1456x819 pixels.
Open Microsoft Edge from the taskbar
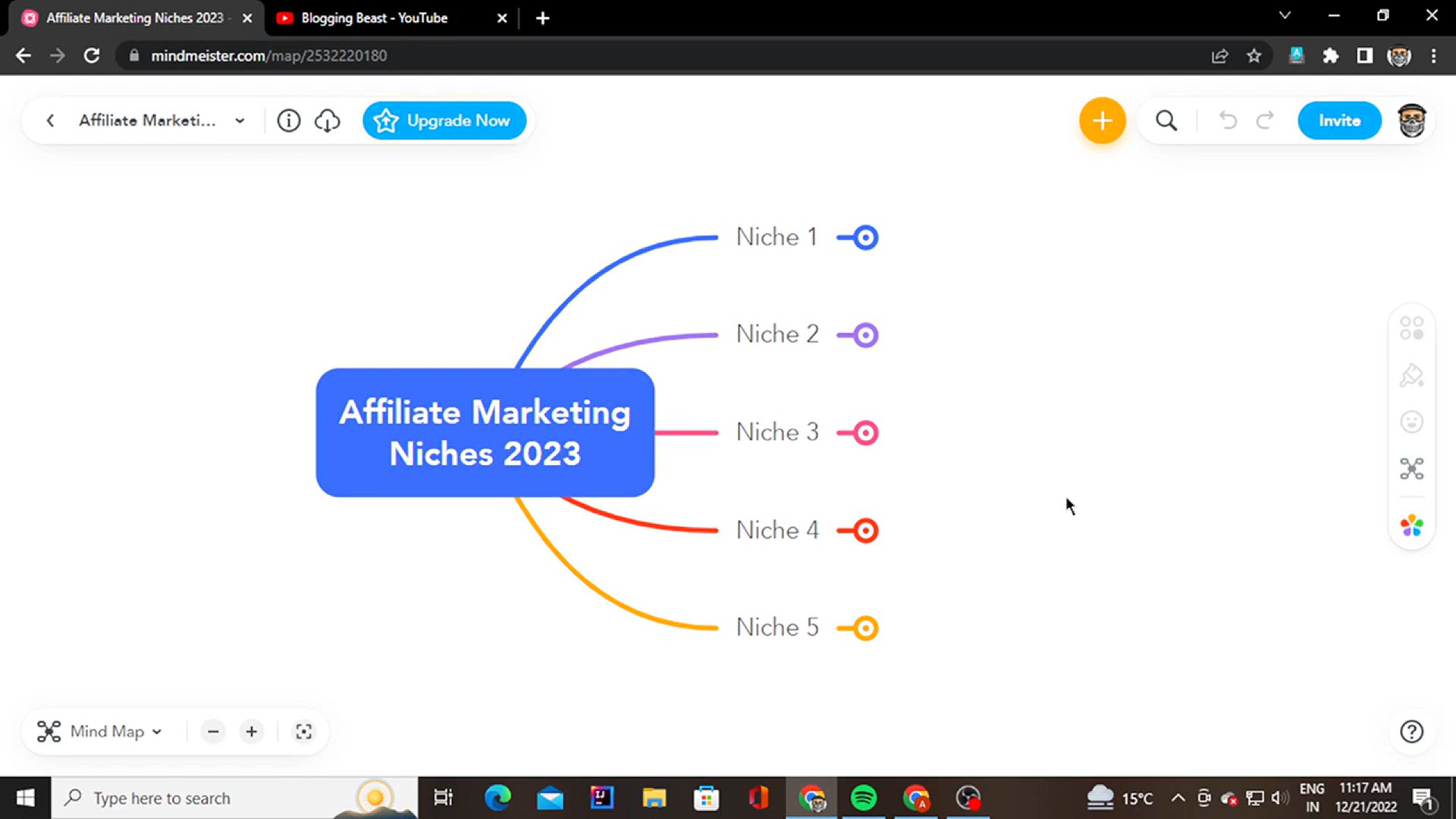[497, 798]
